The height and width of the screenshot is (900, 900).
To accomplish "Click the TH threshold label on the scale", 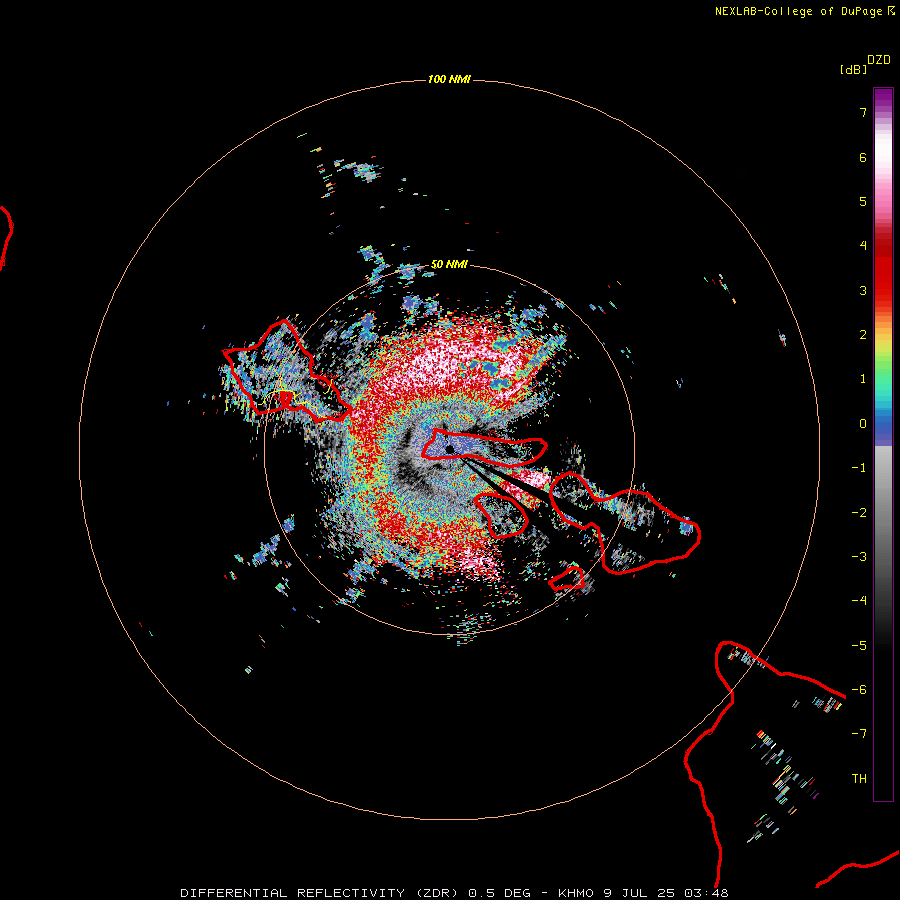I will point(859,779).
